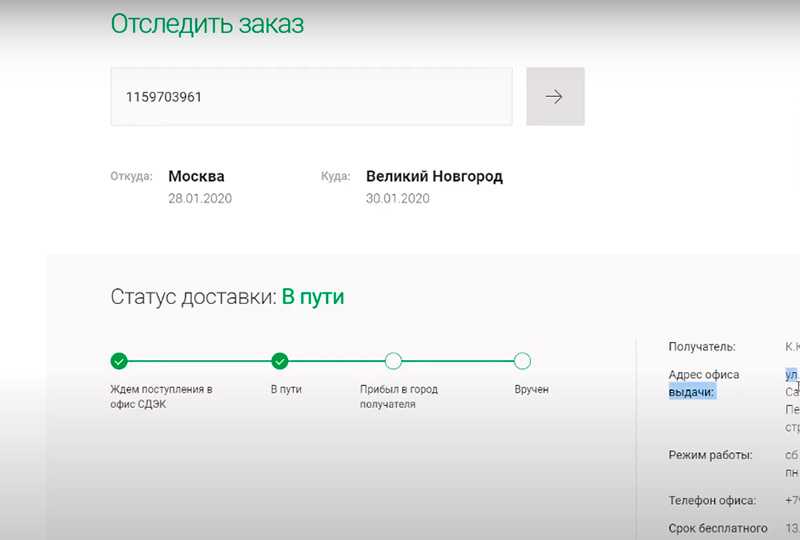This screenshot has height=540, width=800.
Task: Click the 'Срок бесплатного' label
Action: (x=718, y=528)
